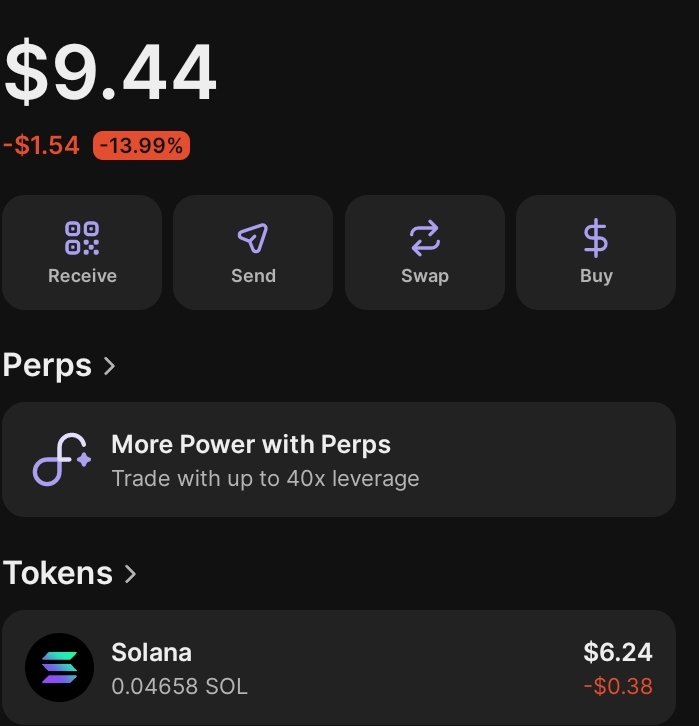Open More Power with Perps banner

(x=338, y=460)
